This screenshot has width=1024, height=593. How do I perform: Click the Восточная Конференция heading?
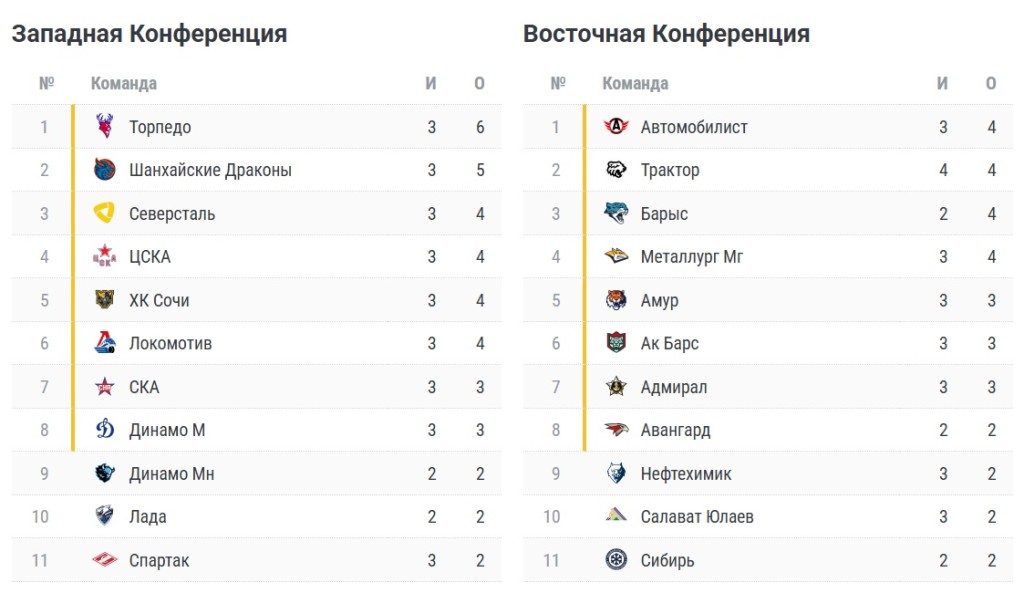(666, 34)
